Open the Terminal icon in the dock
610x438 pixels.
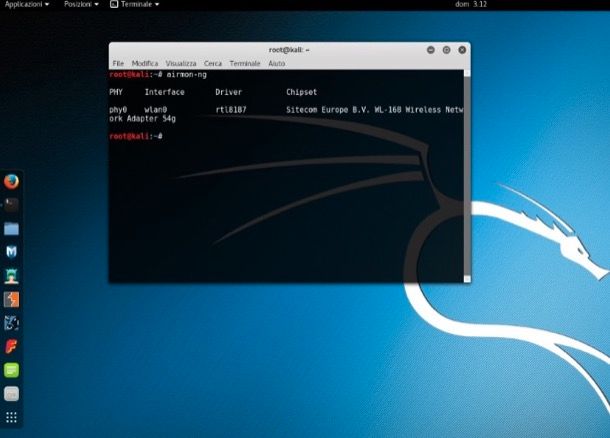click(11, 205)
